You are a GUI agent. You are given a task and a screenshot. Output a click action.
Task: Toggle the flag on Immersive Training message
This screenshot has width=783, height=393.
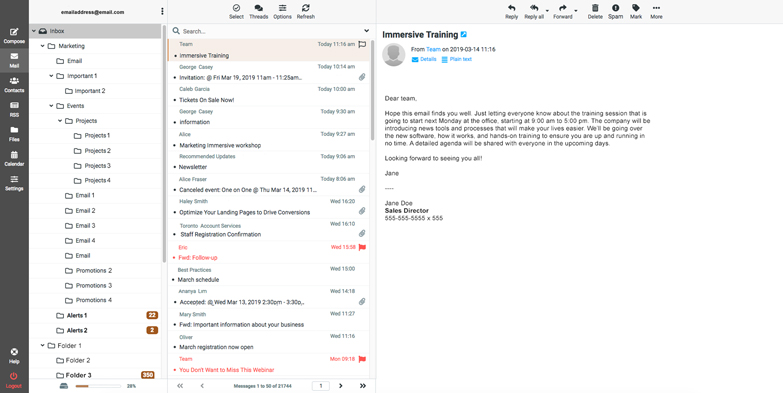click(363, 44)
